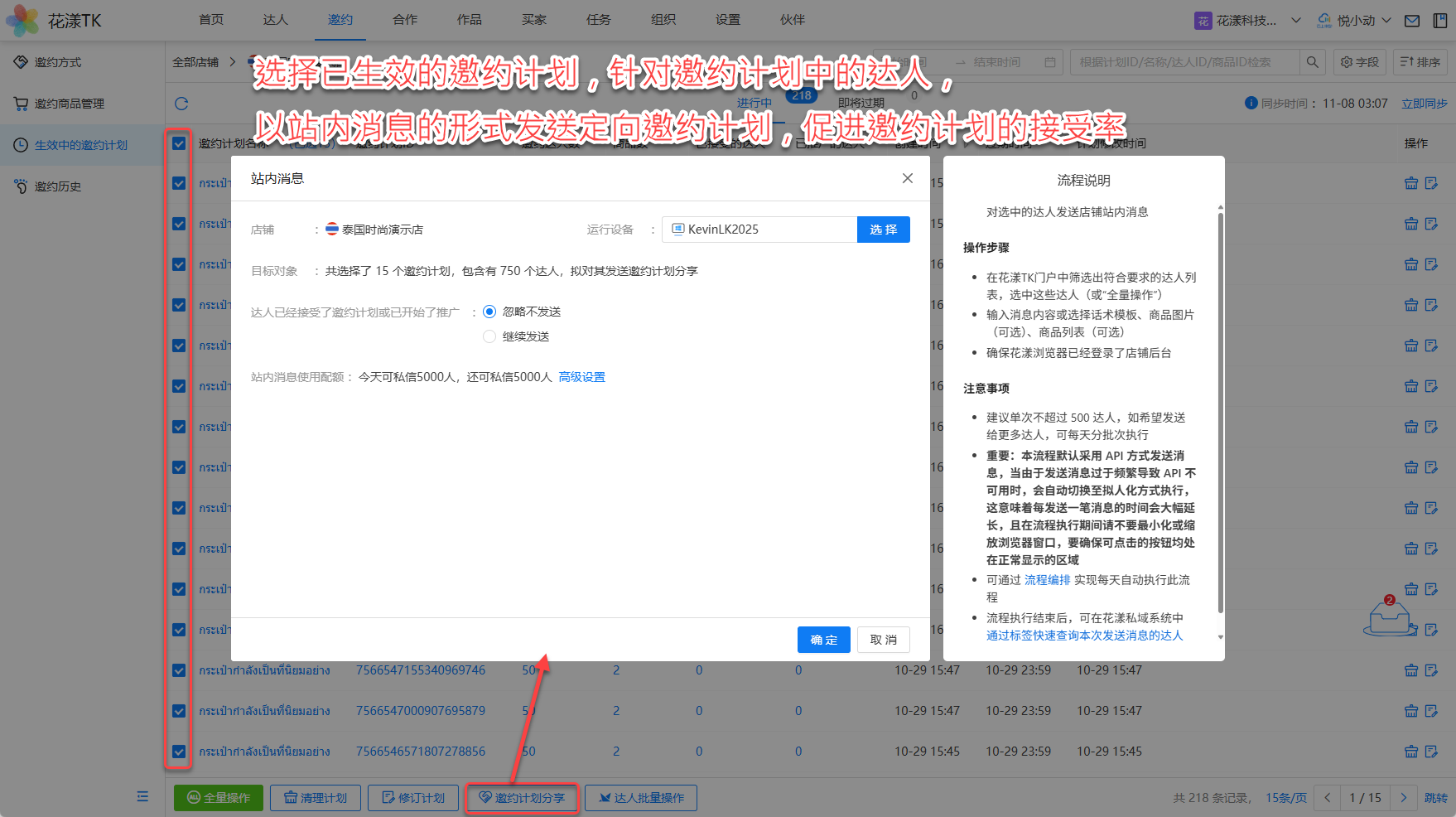
Task: Click the search magnifier icon
Action: pyautogui.click(x=1312, y=62)
